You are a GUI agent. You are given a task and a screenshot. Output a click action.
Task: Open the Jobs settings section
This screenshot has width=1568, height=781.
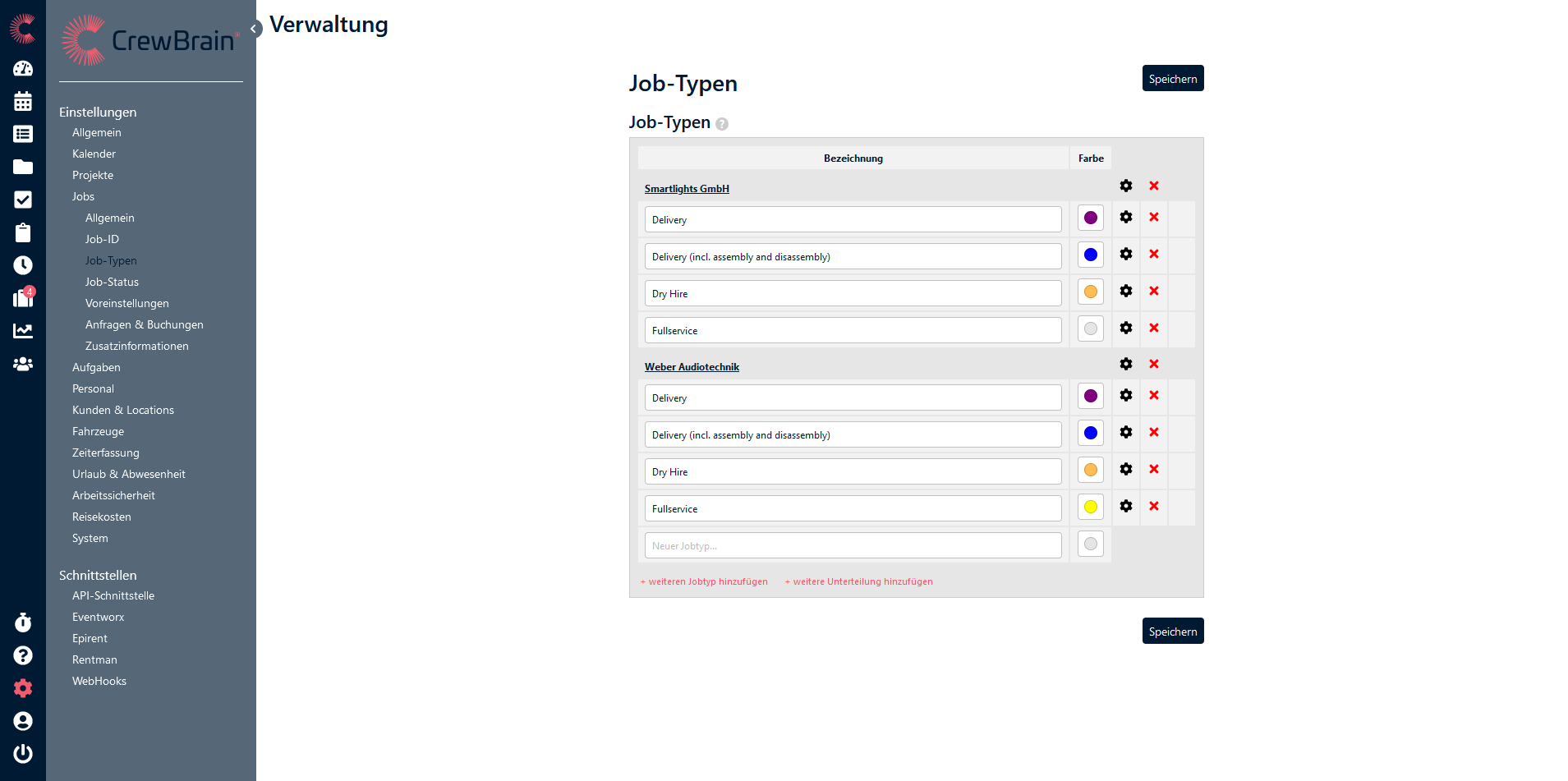[83, 196]
